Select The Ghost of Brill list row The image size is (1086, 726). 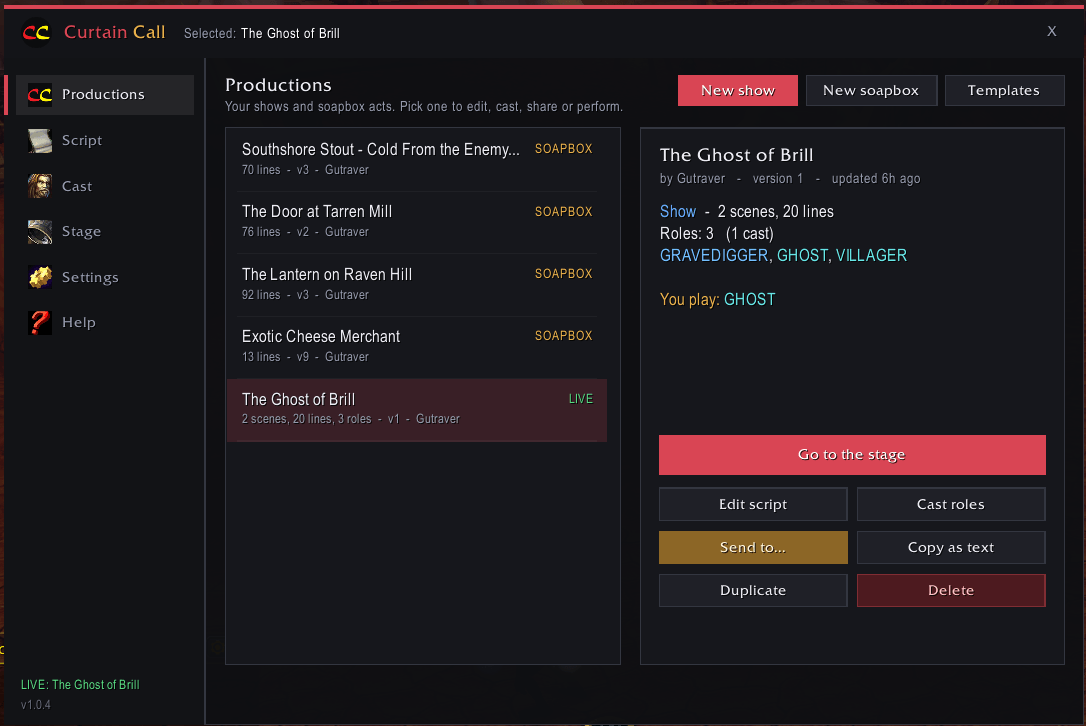point(417,410)
